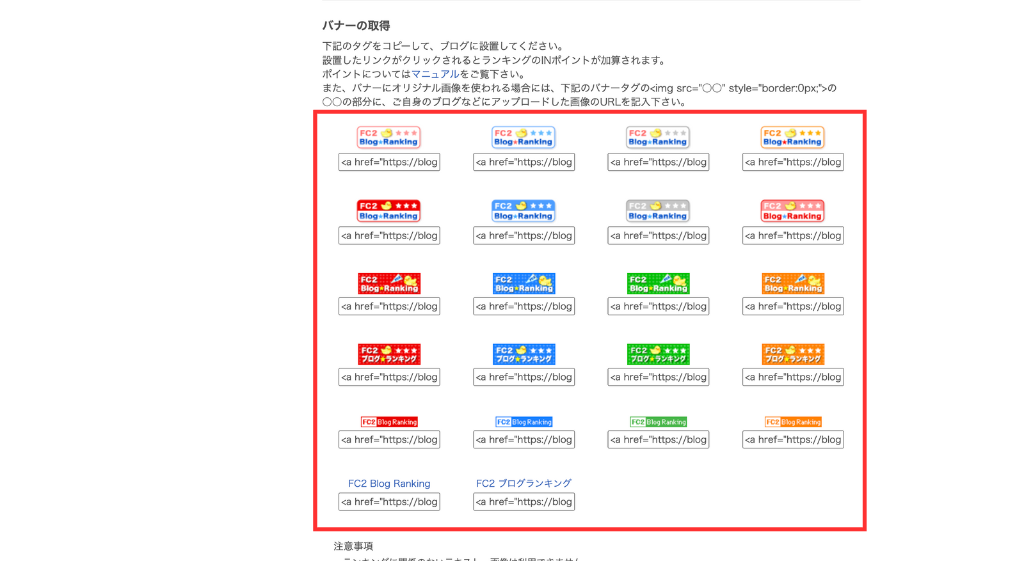Select the banner with solid gray header
Viewport: 1024px width, 561px height.
pyautogui.click(x=658, y=211)
